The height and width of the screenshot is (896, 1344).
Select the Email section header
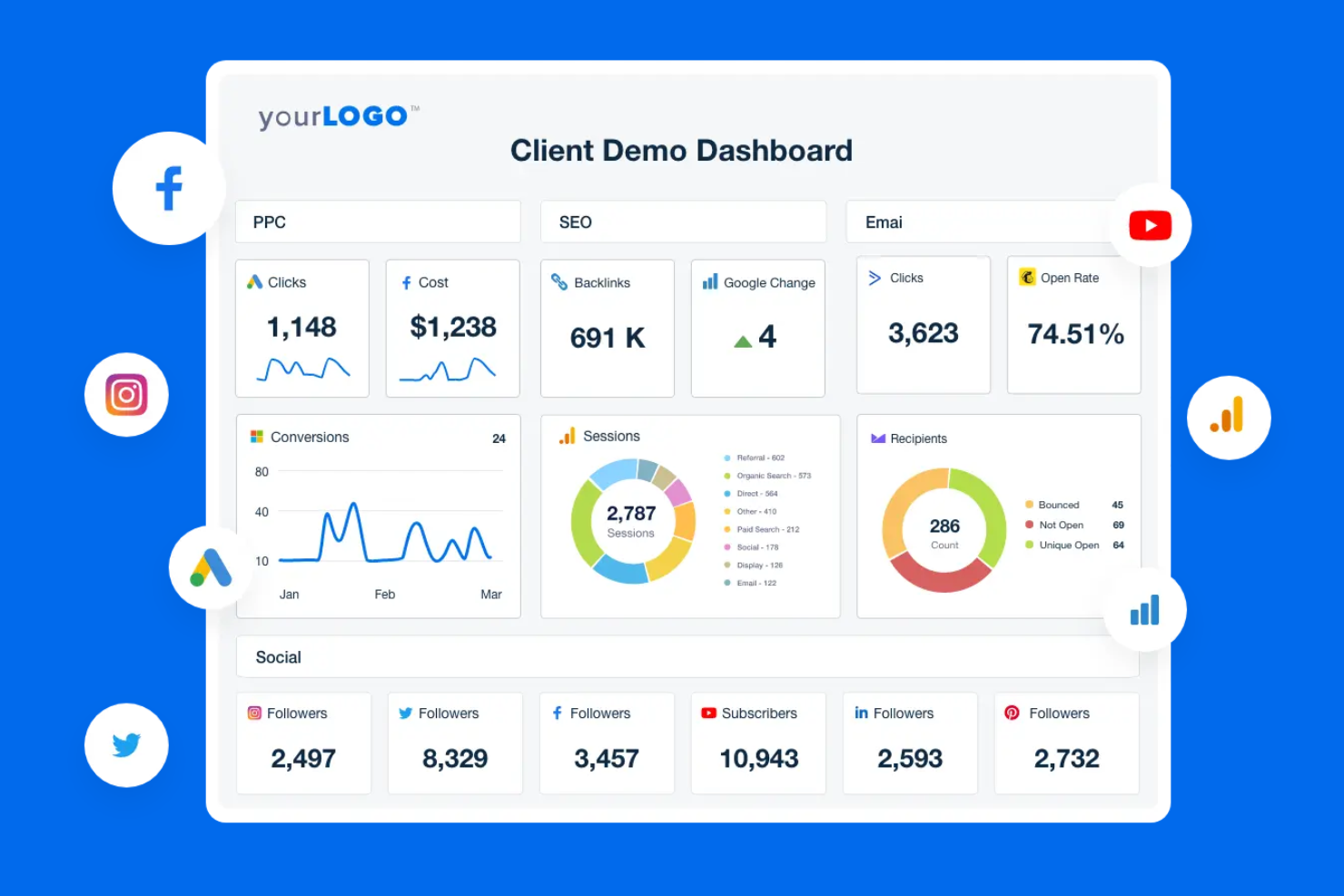[x=984, y=222]
